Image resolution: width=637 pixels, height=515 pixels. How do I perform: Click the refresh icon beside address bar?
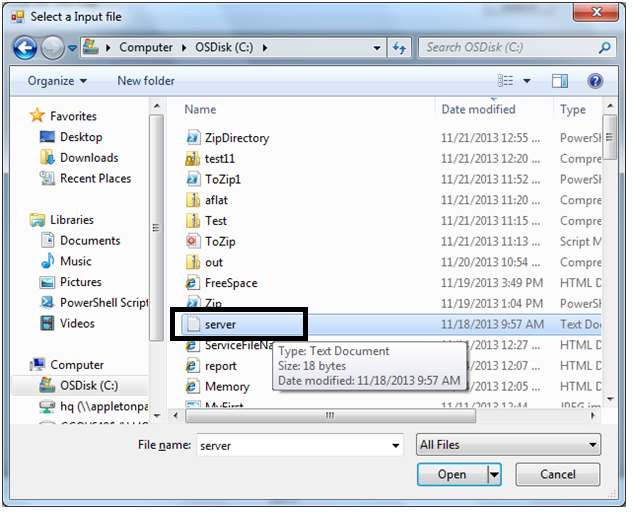(400, 47)
